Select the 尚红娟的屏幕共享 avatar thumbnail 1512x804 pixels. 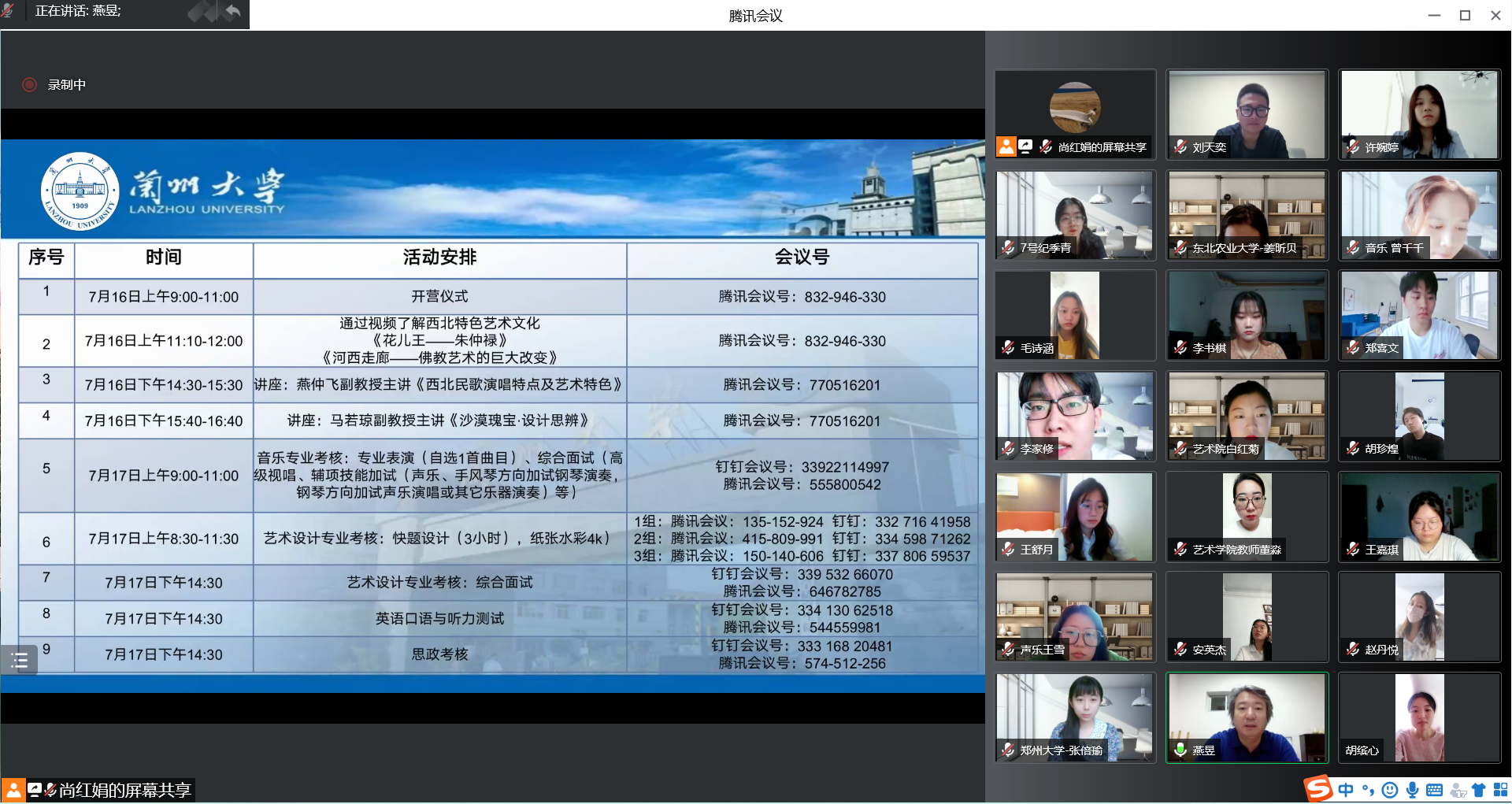click(x=1075, y=107)
